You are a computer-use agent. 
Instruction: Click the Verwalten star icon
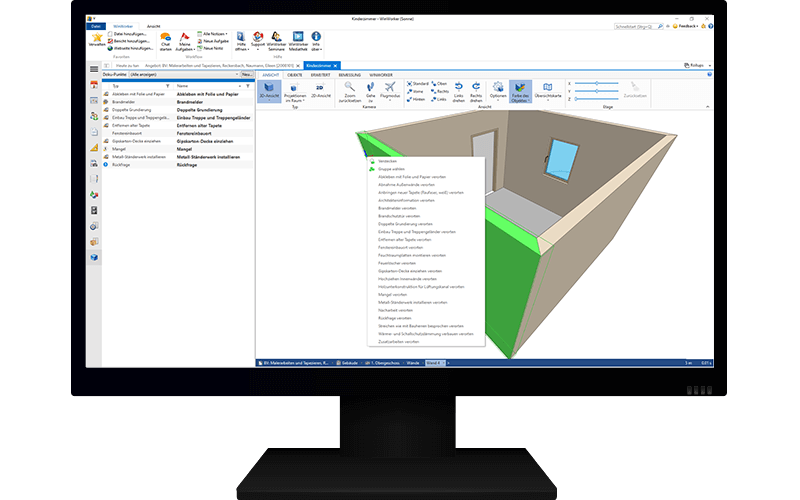point(97,36)
